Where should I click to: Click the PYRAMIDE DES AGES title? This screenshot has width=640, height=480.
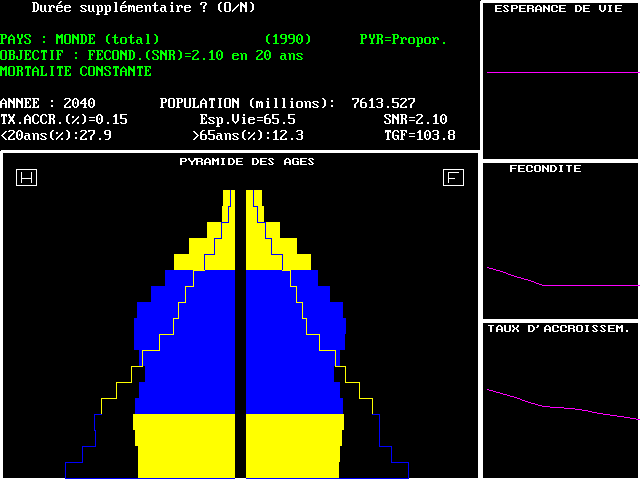tap(247, 162)
